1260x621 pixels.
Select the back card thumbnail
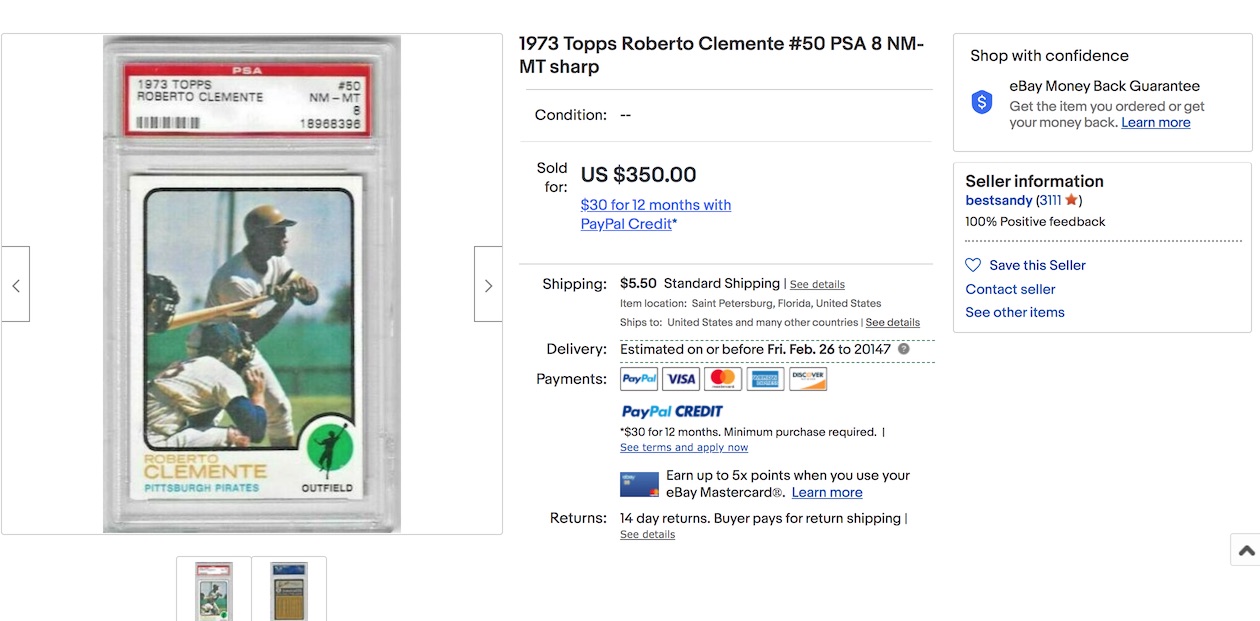289,590
